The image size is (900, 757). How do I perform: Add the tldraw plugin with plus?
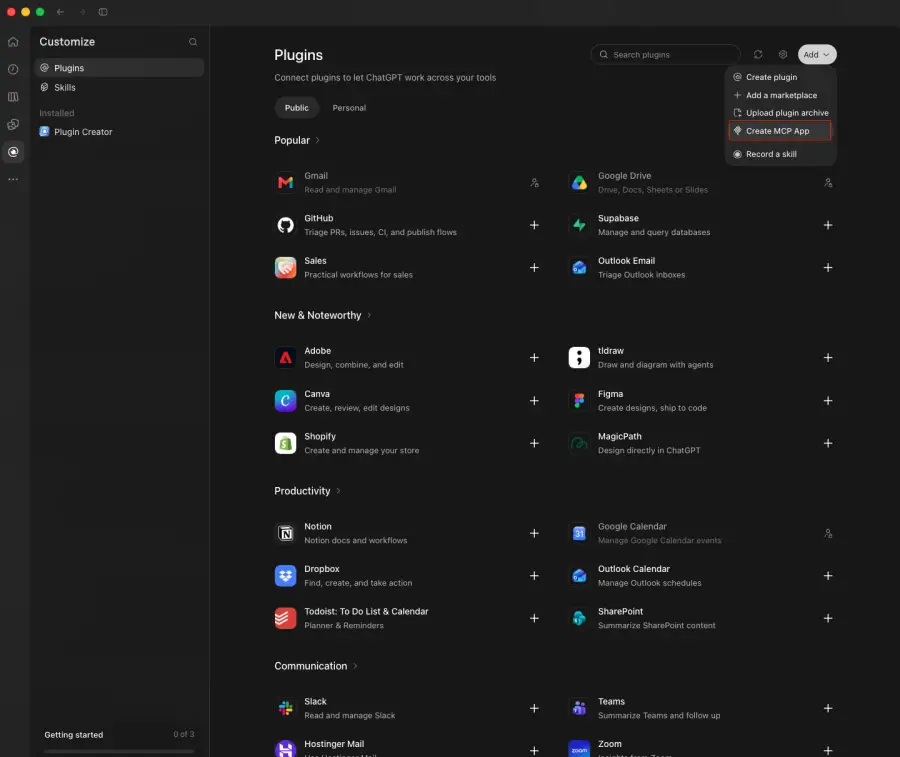(x=828, y=358)
